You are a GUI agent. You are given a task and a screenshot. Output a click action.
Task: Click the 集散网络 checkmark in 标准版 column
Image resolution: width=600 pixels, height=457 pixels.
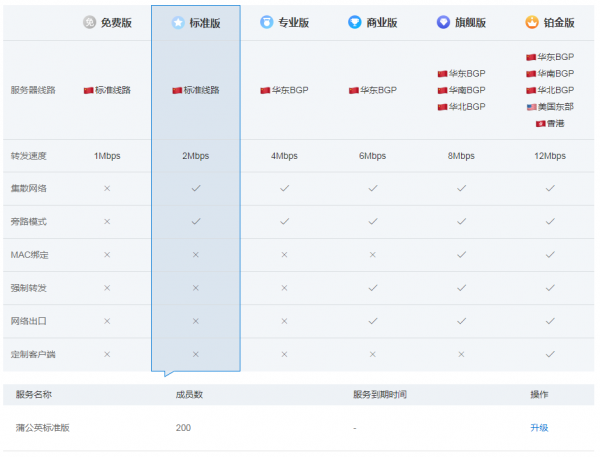pyautogui.click(x=195, y=188)
